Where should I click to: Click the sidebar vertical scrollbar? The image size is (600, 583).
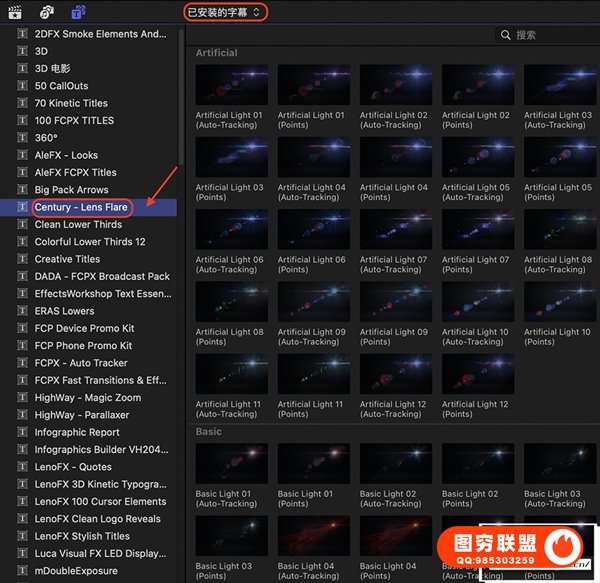point(181,100)
